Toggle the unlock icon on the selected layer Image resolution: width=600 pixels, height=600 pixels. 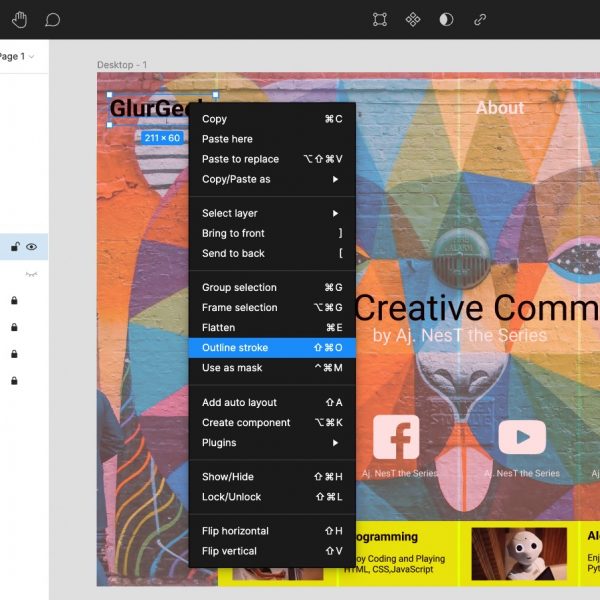pyautogui.click(x=15, y=247)
